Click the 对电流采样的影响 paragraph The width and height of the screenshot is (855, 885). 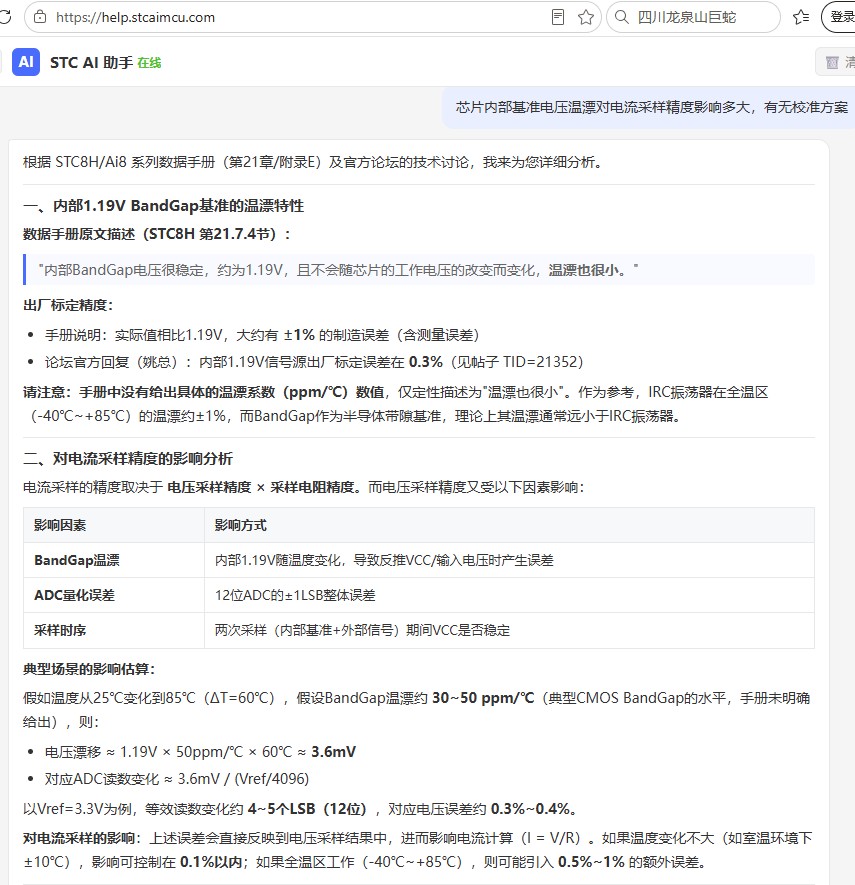[x=418, y=850]
